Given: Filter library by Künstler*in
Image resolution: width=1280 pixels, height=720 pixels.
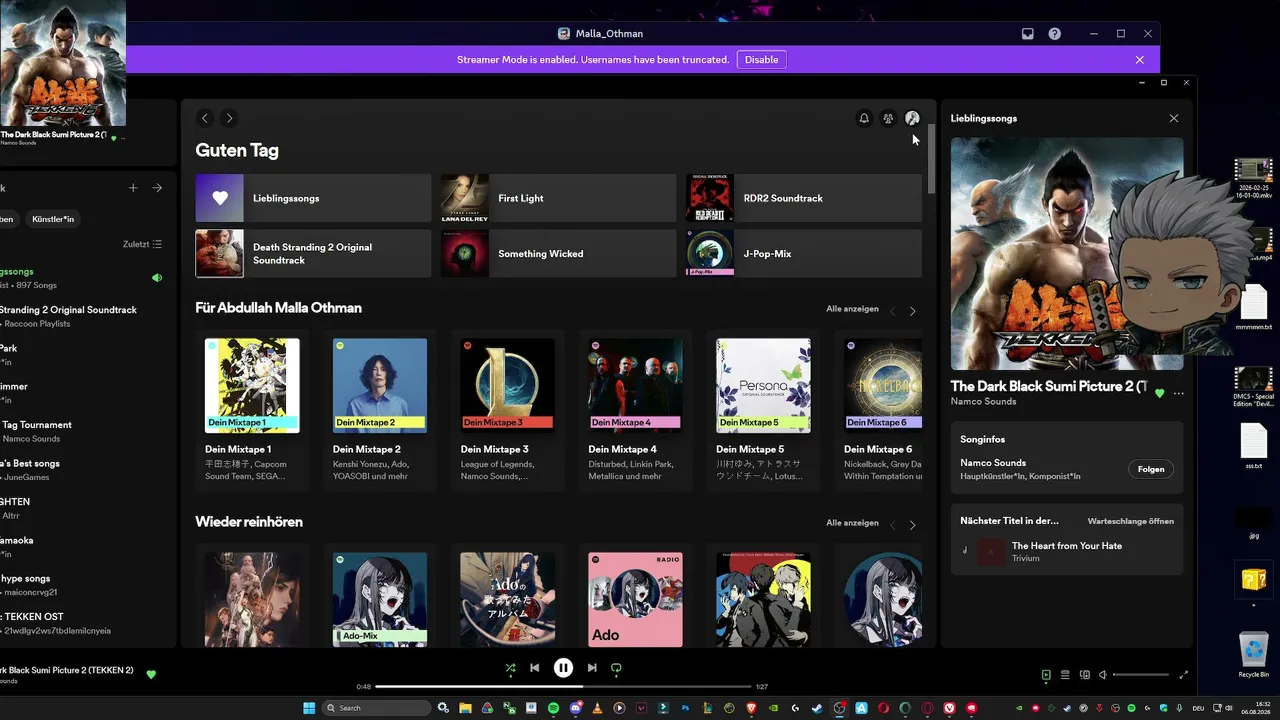Looking at the screenshot, I should (x=52, y=219).
